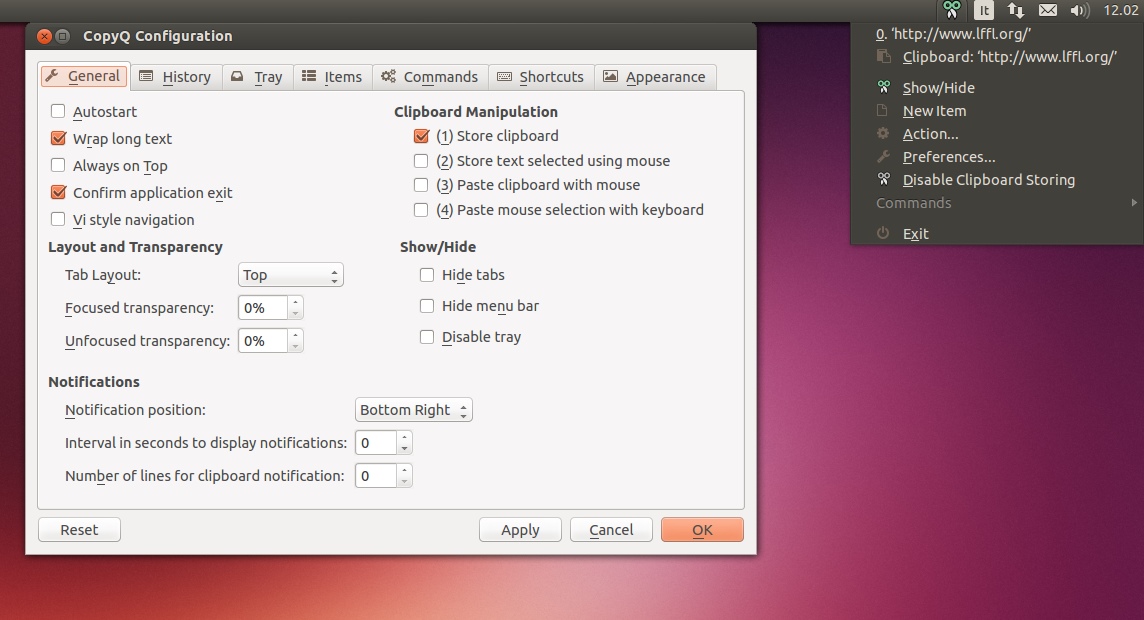Open the Tab Layout dropdown

(x=290, y=274)
